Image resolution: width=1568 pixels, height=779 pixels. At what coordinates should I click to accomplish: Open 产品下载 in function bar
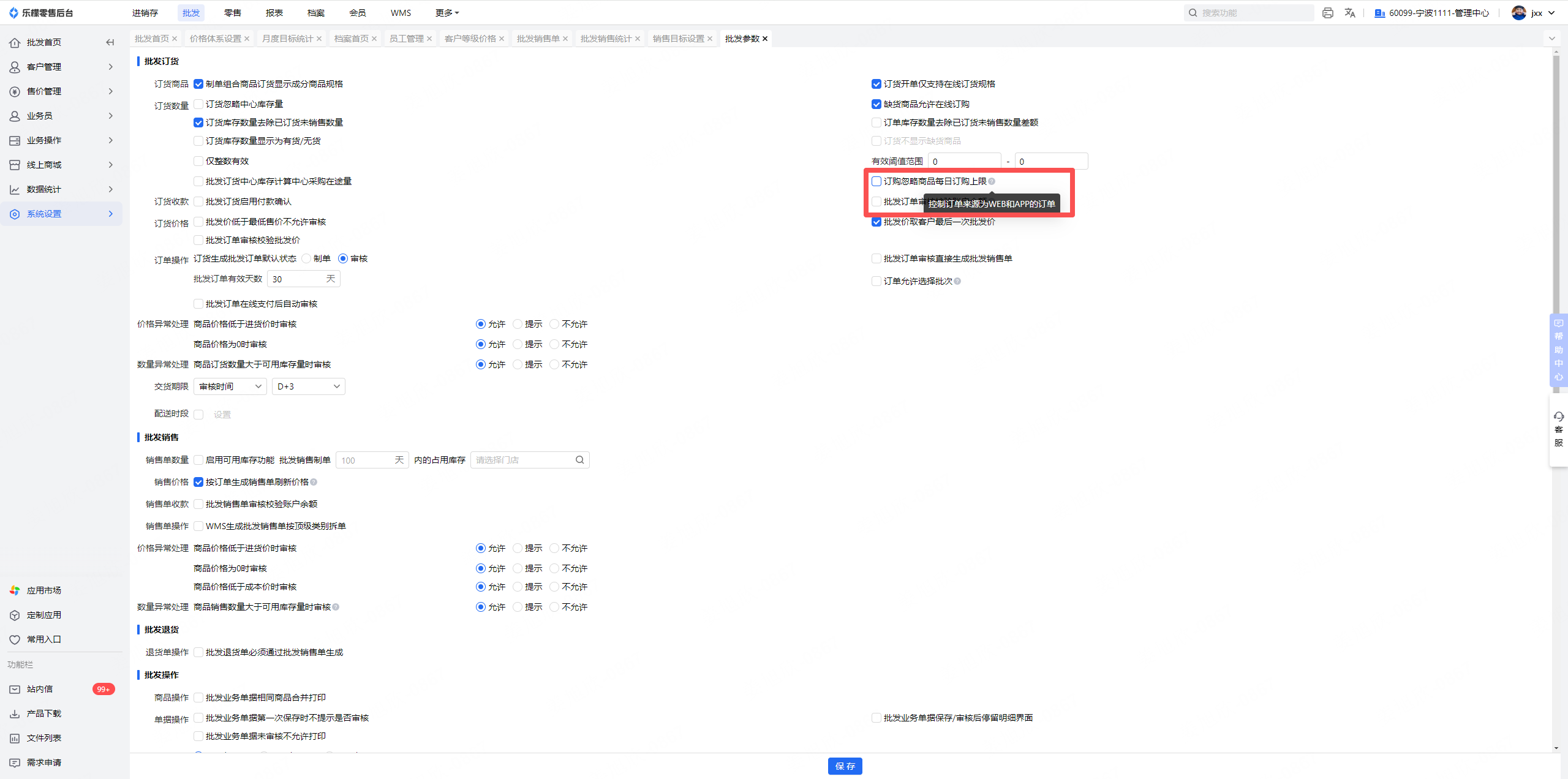point(43,713)
